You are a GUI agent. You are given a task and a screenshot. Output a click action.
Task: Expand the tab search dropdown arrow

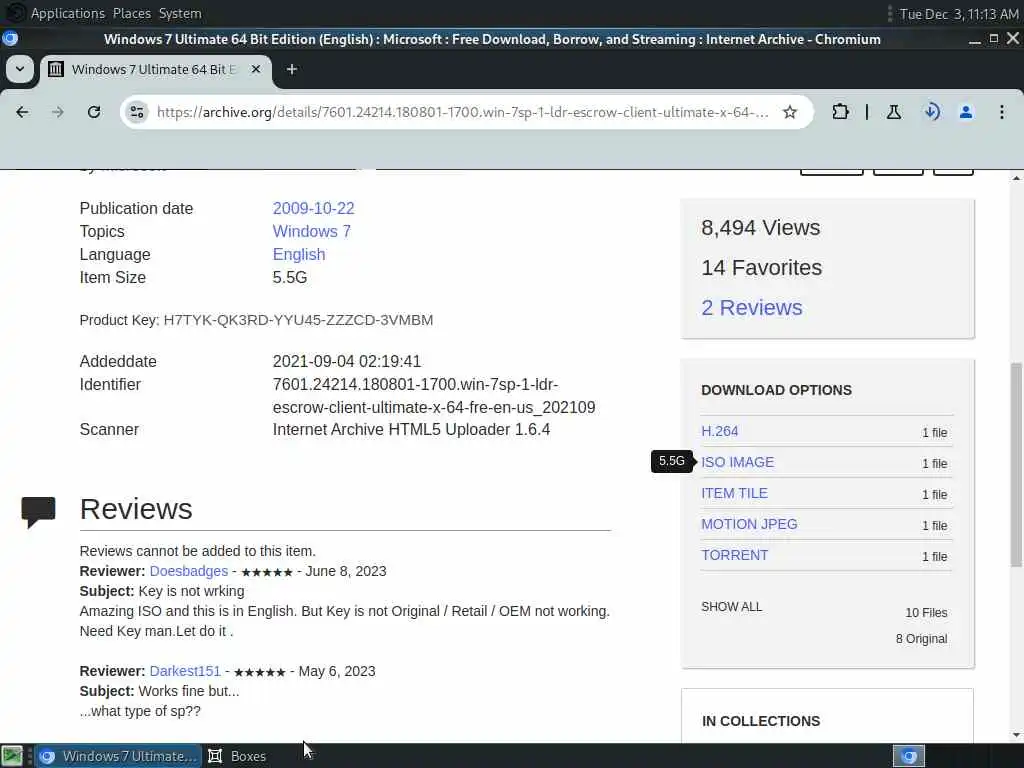[20, 69]
